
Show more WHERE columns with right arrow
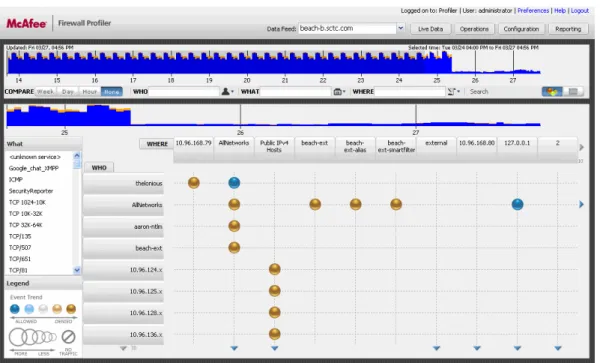point(582,147)
